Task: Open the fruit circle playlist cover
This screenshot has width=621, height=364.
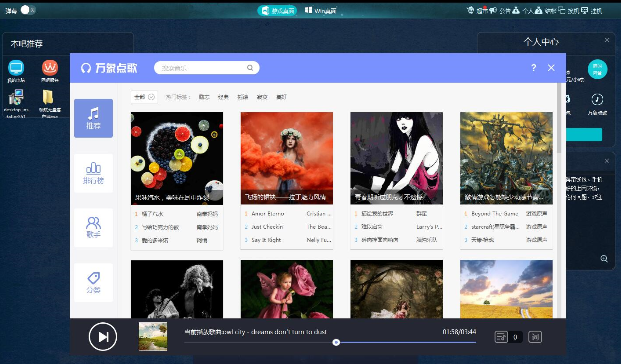Action: pyautogui.click(x=177, y=158)
